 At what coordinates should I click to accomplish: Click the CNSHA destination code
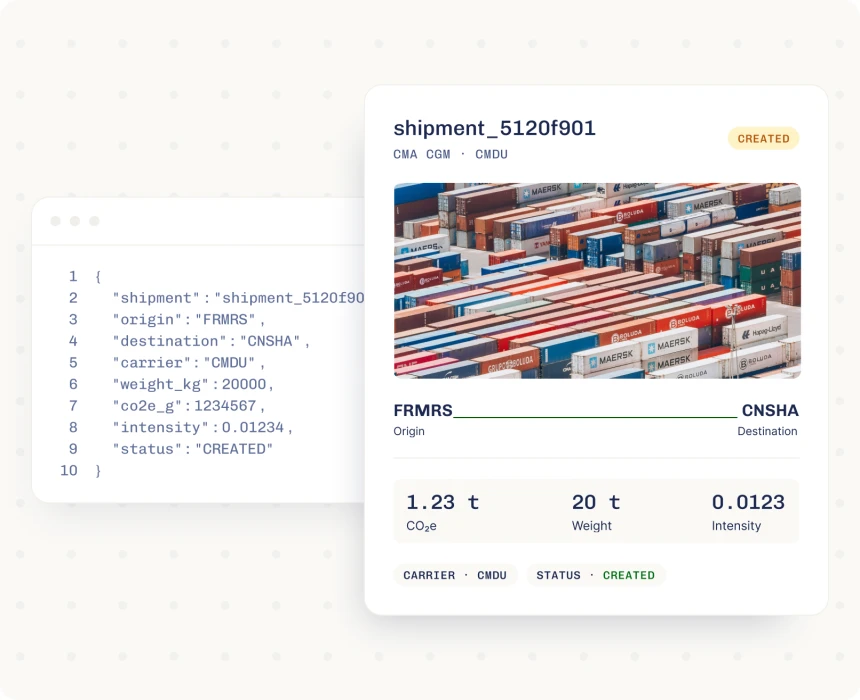(770, 410)
